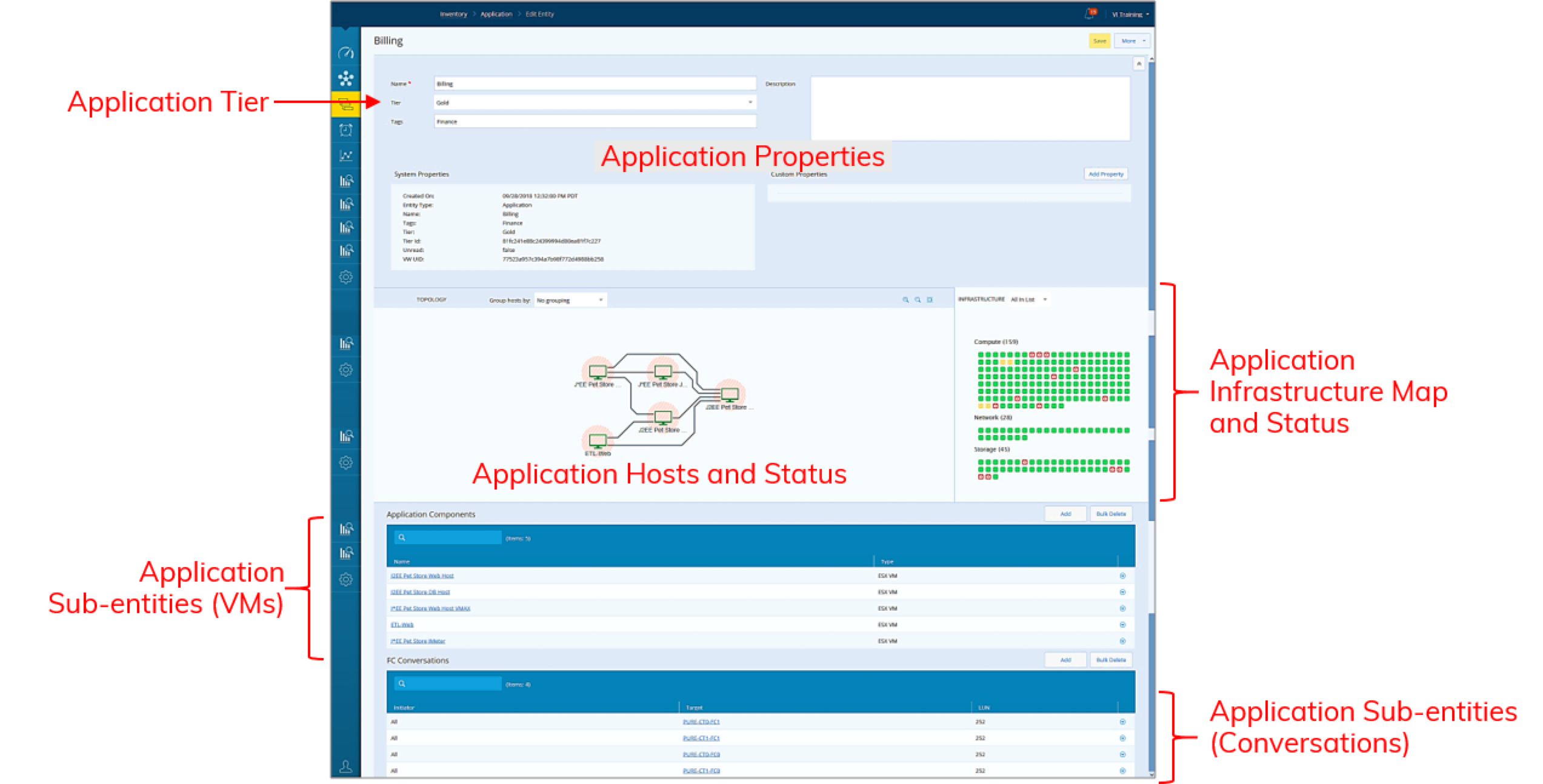Click the Compute (159) heading

[996, 342]
